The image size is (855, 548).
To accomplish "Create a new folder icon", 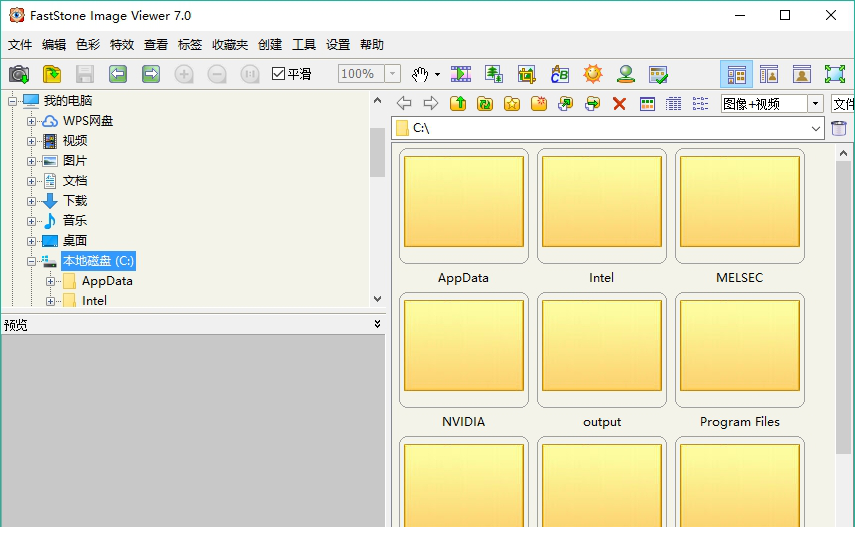I will [x=539, y=103].
